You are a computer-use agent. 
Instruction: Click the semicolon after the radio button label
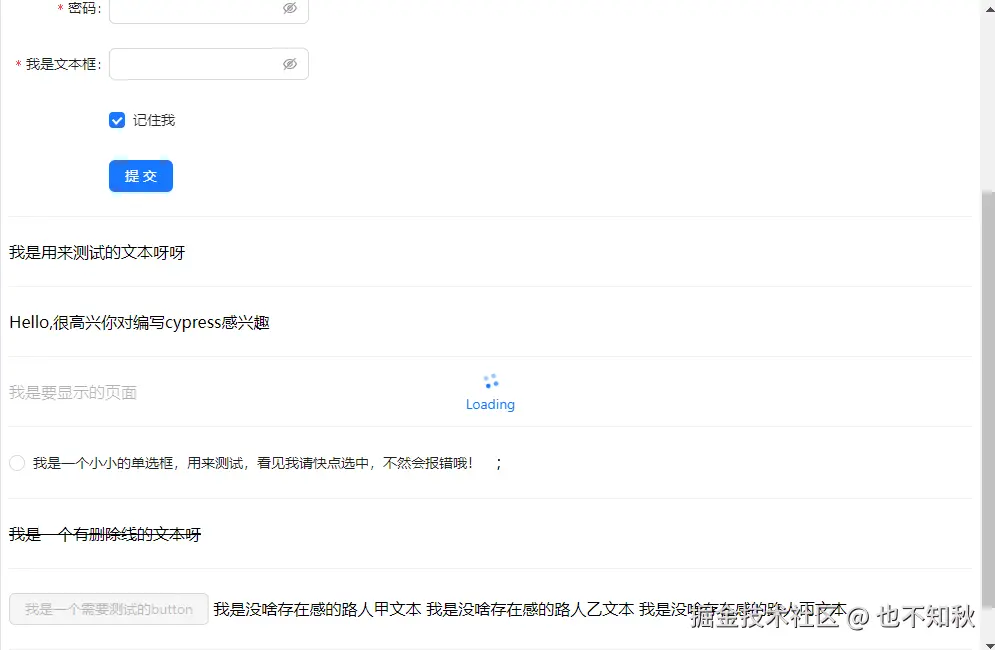click(499, 462)
